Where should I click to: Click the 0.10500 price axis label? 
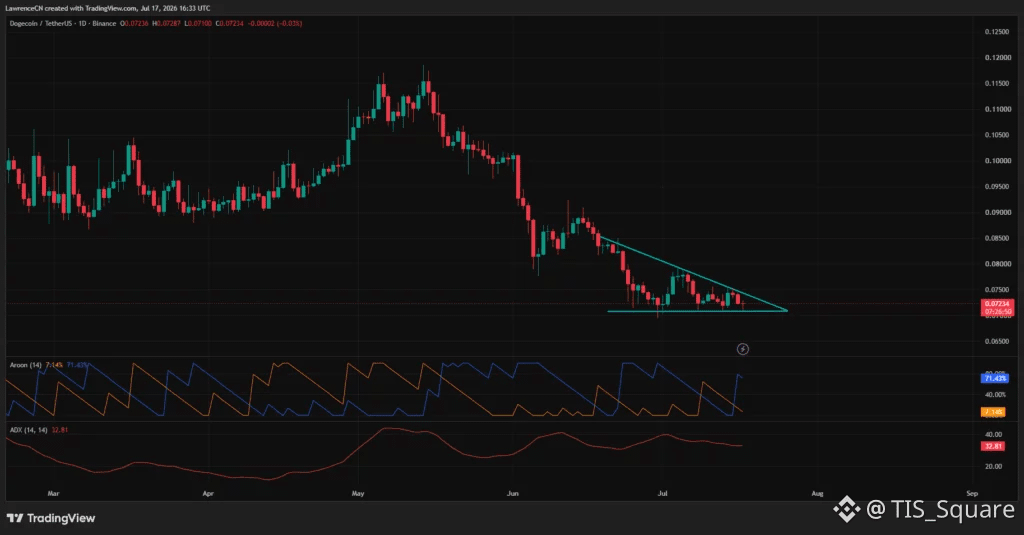tap(997, 135)
